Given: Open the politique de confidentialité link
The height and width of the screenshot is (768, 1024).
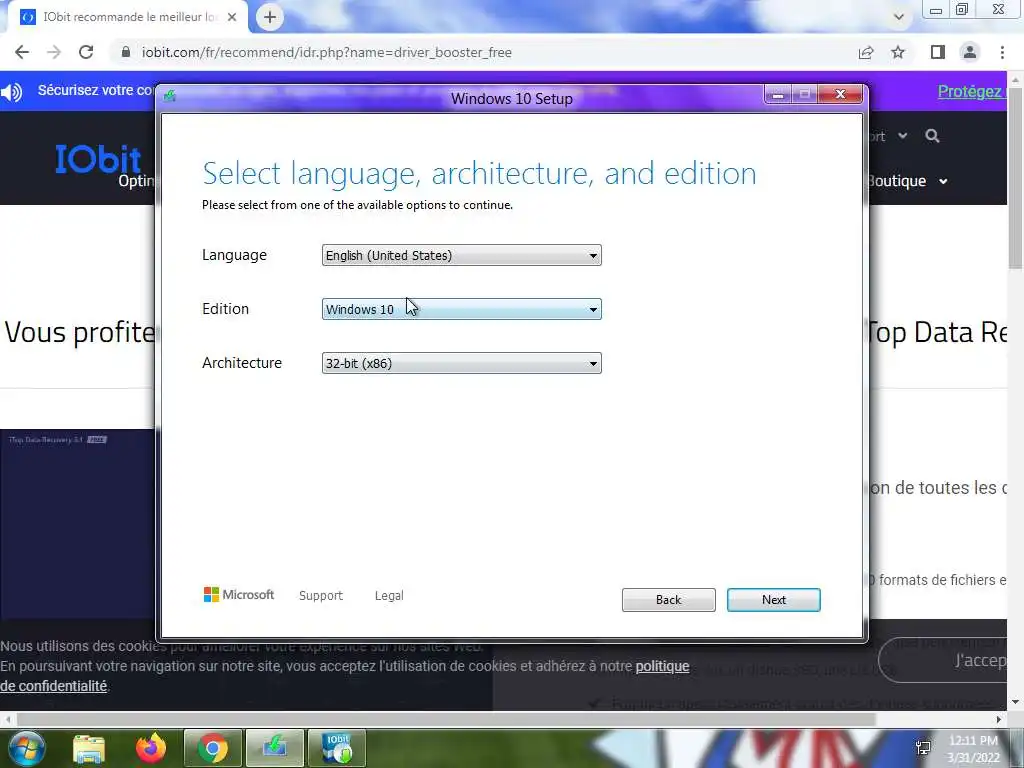Looking at the screenshot, I should coord(662,667).
